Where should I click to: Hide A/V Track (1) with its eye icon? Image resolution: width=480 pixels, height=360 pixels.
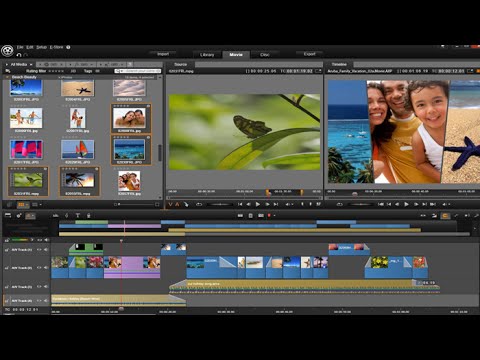[x=39, y=249]
